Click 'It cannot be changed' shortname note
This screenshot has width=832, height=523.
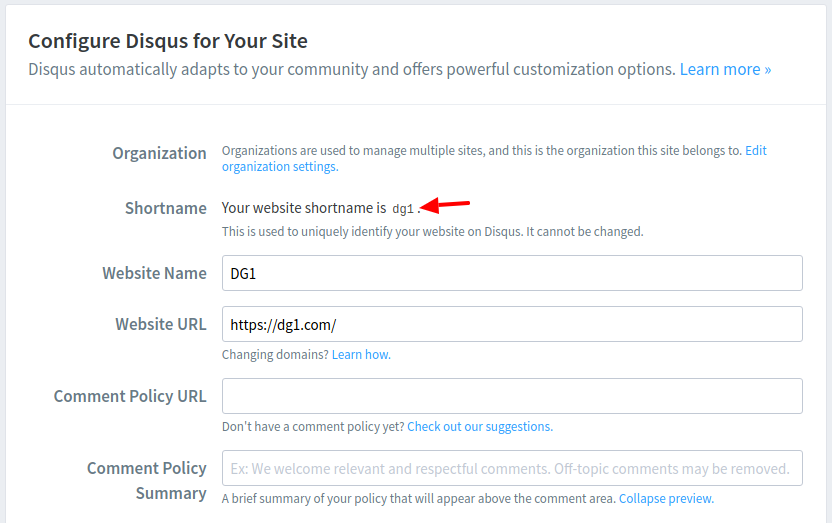[584, 232]
